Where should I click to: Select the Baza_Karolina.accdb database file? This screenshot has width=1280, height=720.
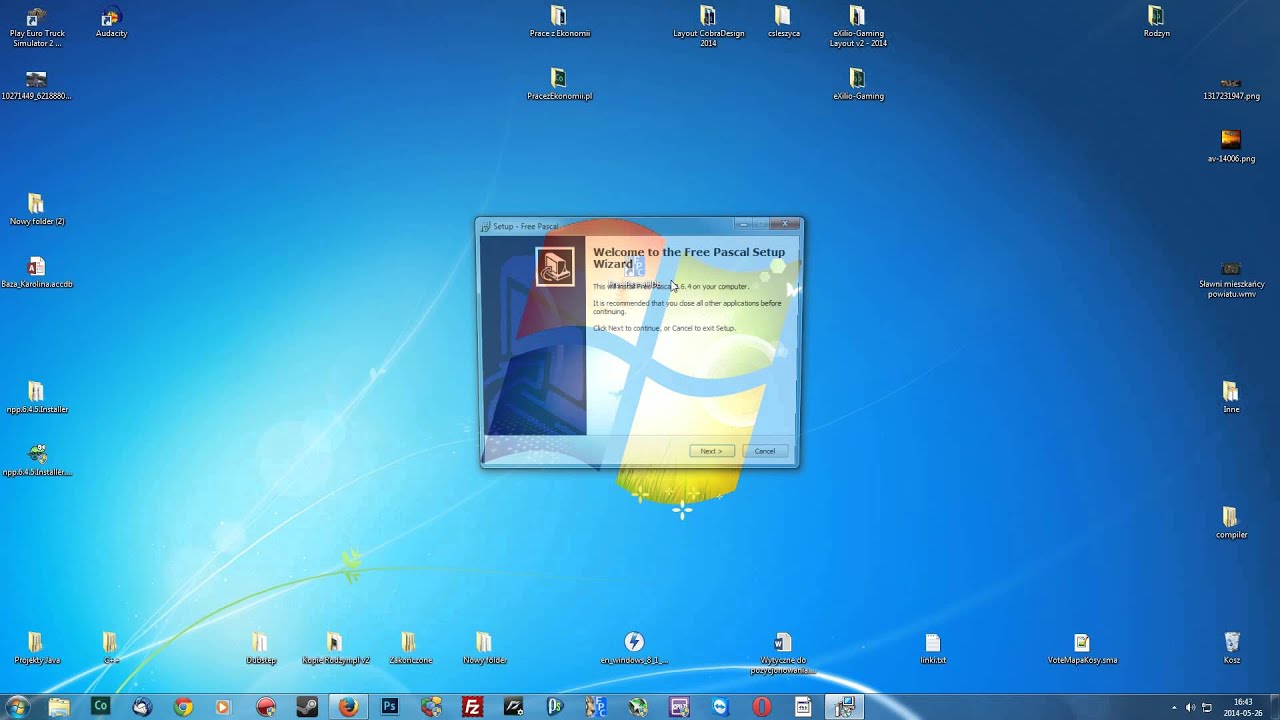(x=36, y=273)
